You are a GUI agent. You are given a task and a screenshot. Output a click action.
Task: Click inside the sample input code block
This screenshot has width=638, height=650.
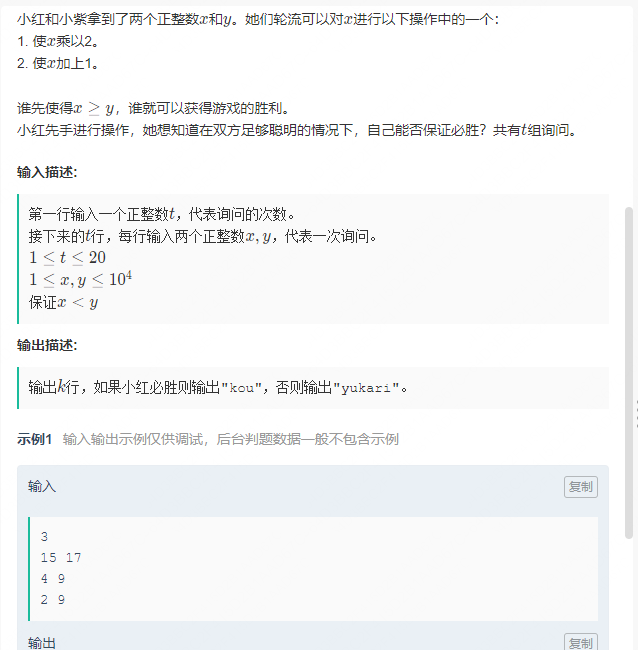tap(313, 568)
